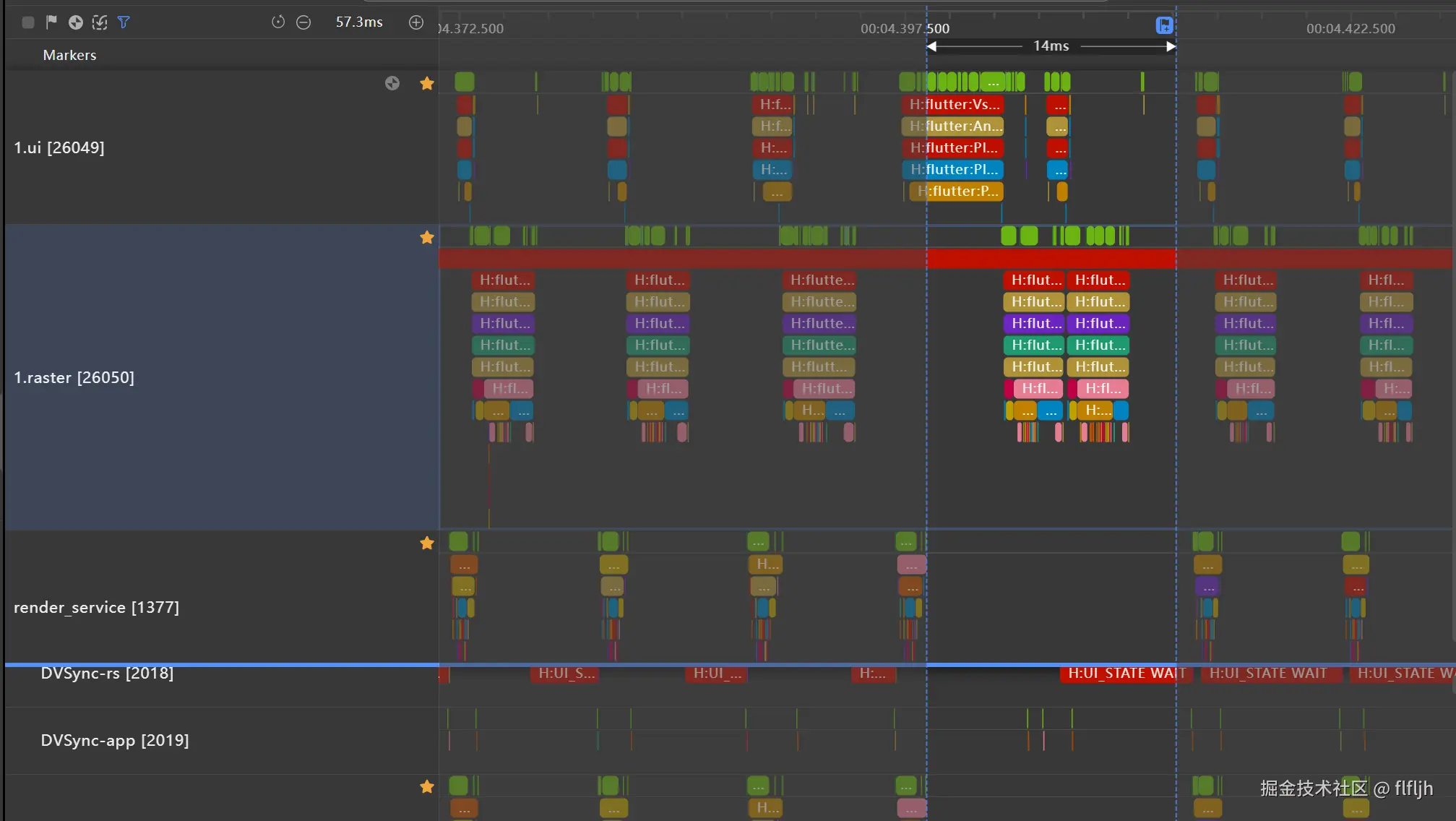Click the gray checkbox square in toolbar
Image resolution: width=1456 pixels, height=821 pixels.
[x=28, y=22]
